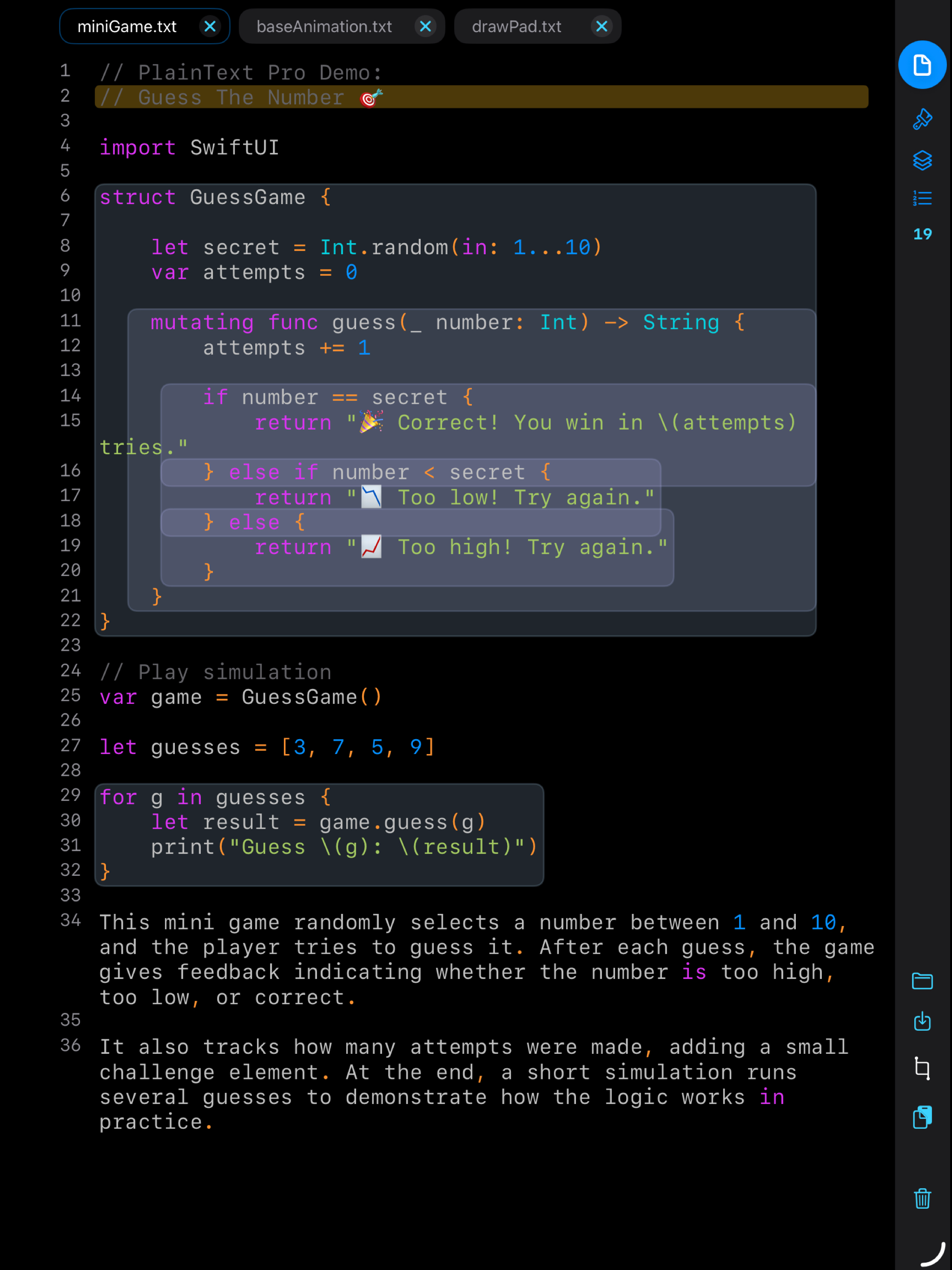Click line number 34 in the gutter
Image resolution: width=952 pixels, height=1270 pixels.
pyautogui.click(x=70, y=920)
